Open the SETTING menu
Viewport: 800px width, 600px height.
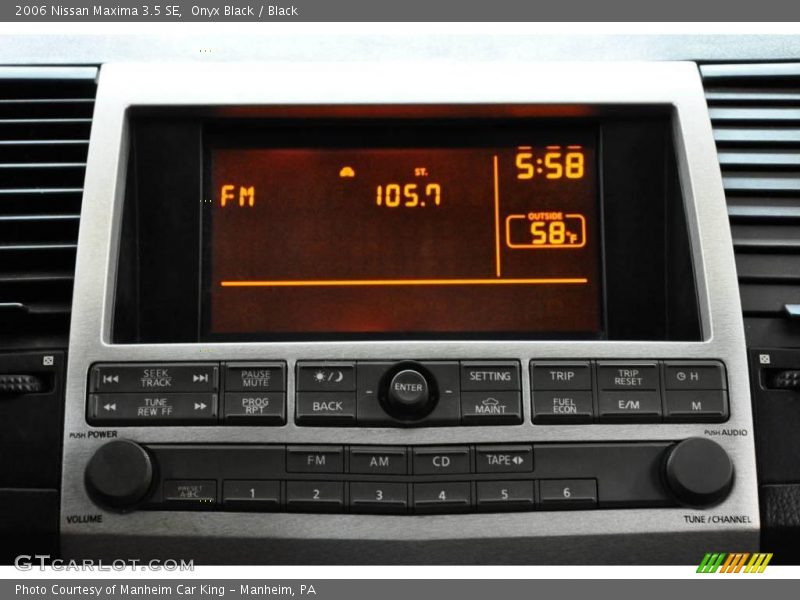click(490, 378)
